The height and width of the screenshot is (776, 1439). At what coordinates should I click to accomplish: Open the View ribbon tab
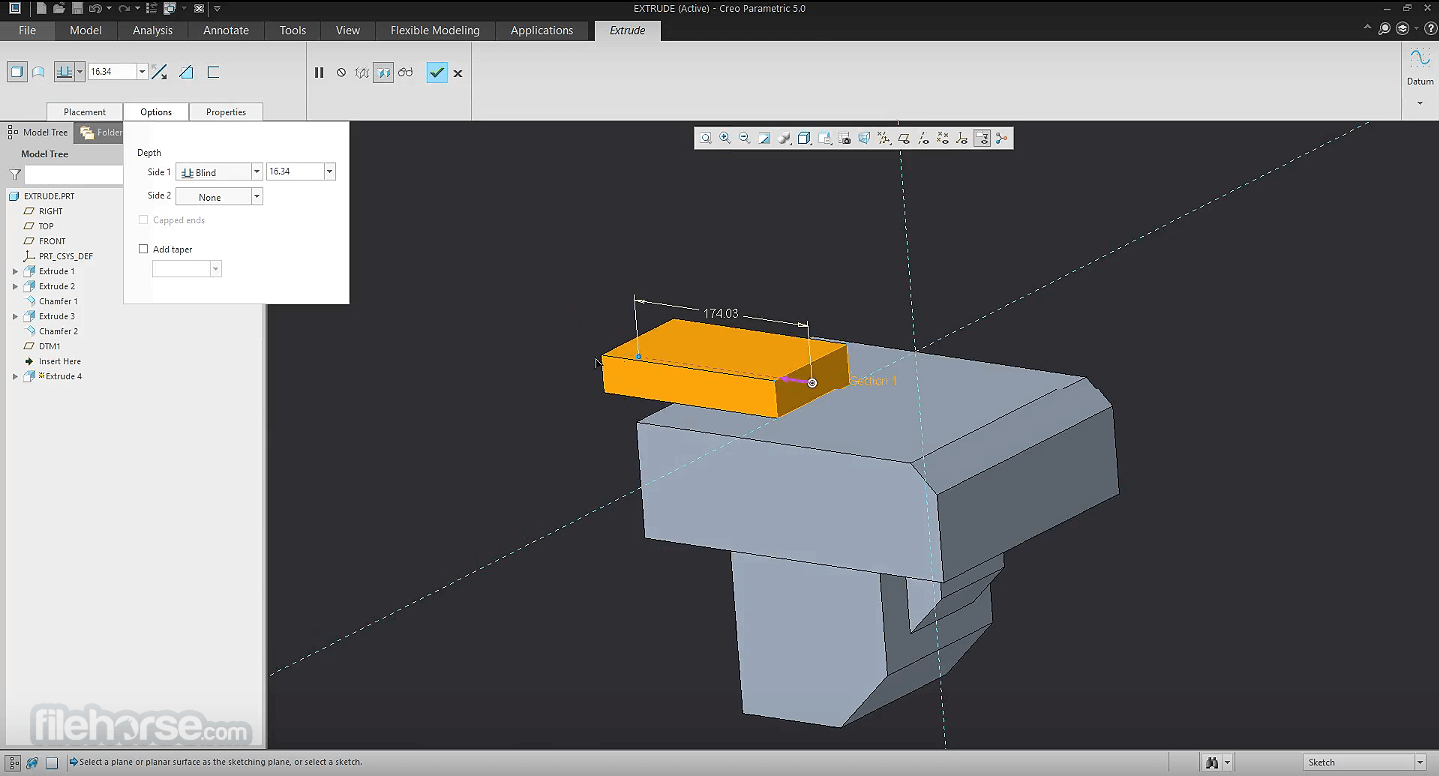[x=348, y=30]
